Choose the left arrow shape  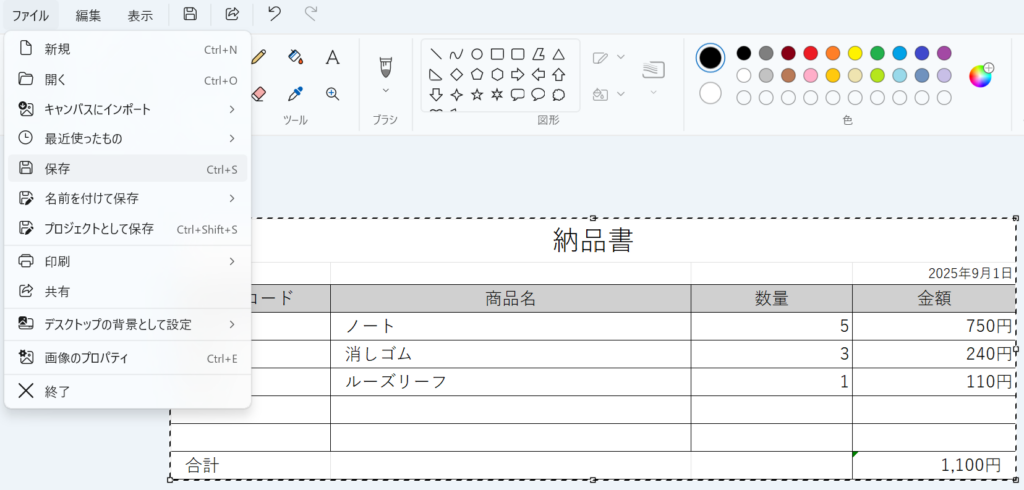(x=538, y=74)
